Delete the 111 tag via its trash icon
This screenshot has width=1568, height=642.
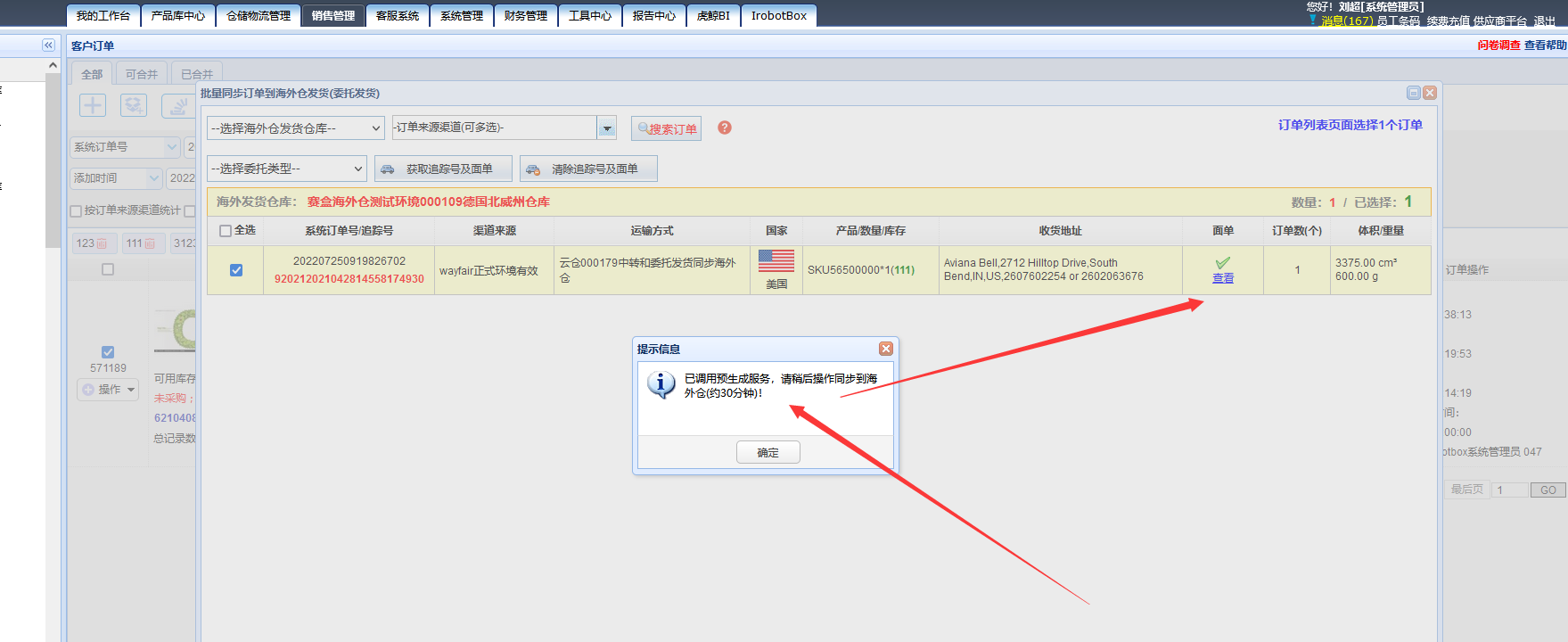pos(150,243)
